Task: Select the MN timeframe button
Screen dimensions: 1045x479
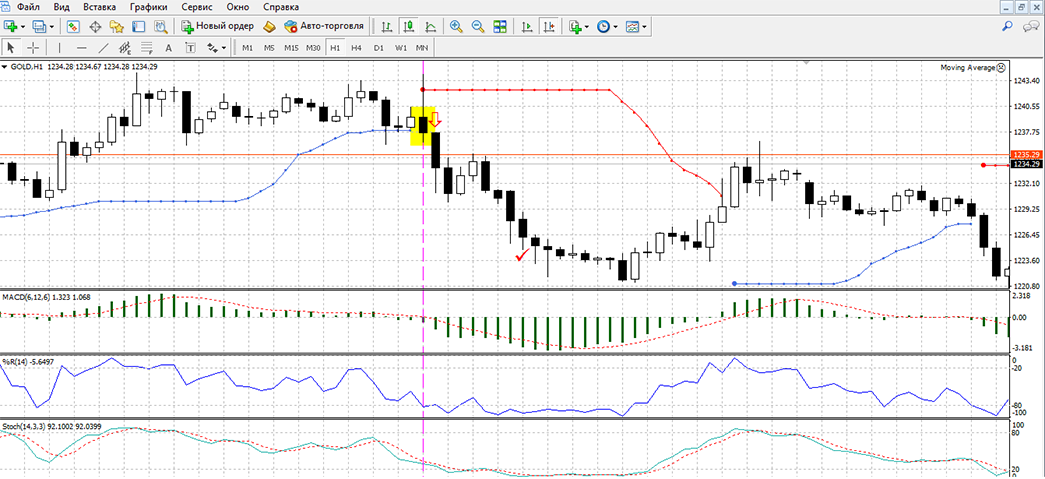Action: (422, 48)
